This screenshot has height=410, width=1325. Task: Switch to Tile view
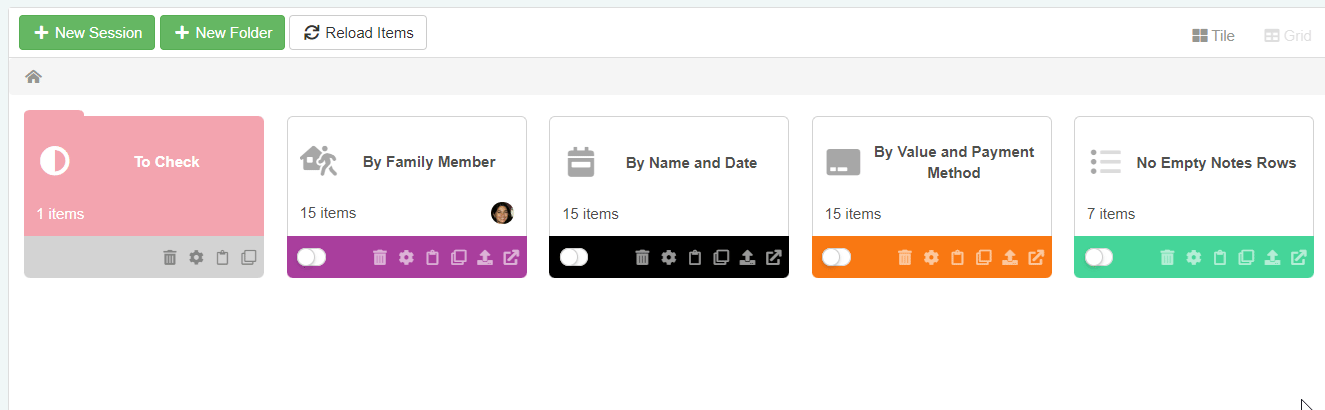click(x=1213, y=36)
